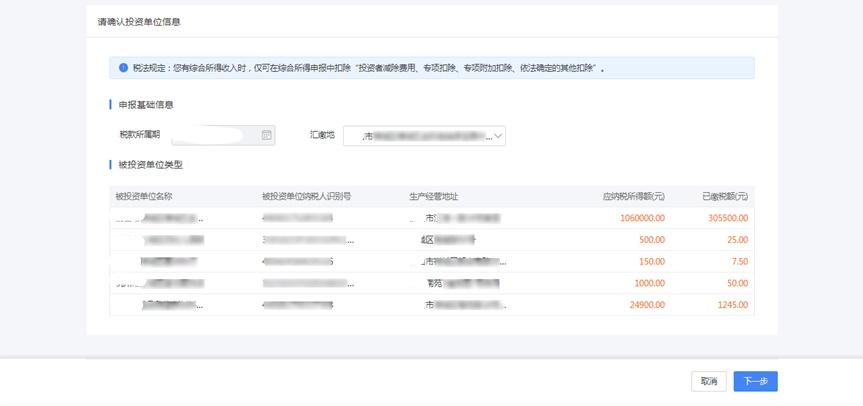Click the 24900.00 taxable income cell
Image resolution: width=863 pixels, height=406 pixels.
coord(648,305)
